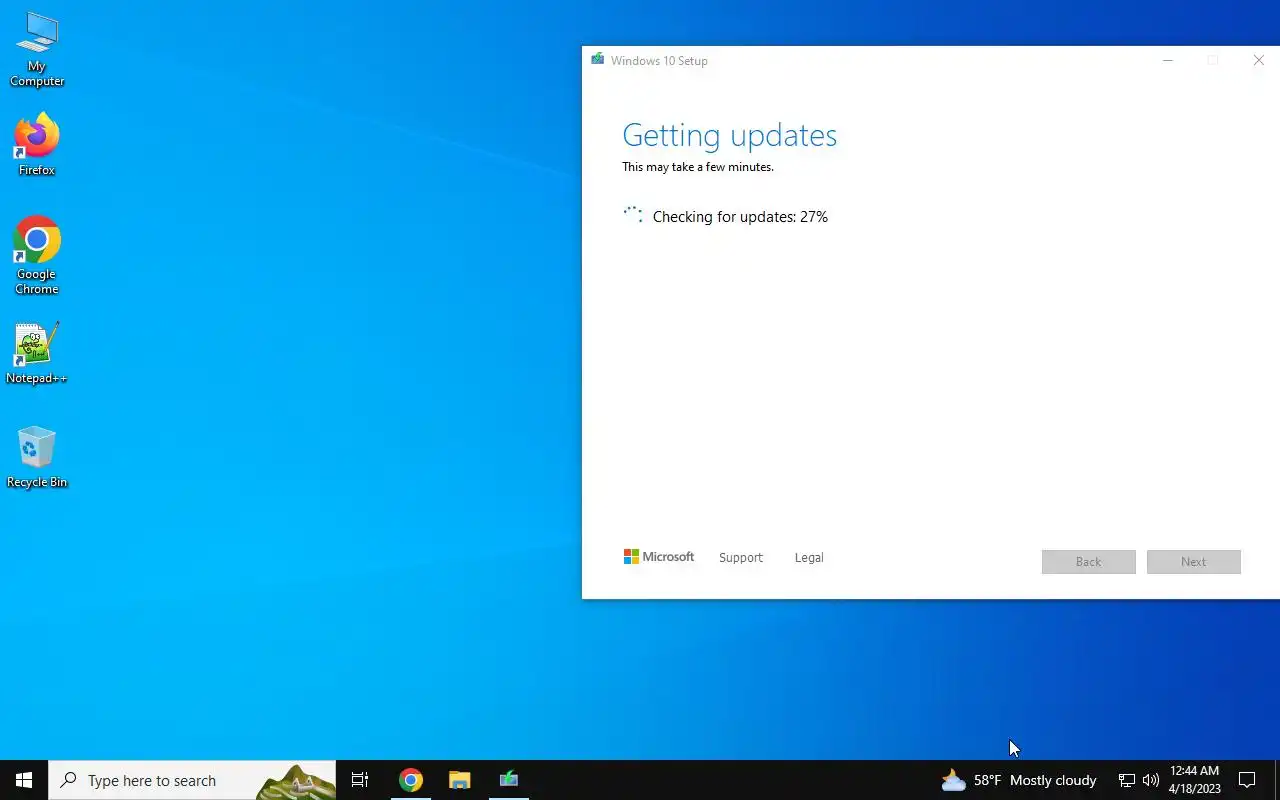Viewport: 1280px width, 800px height.
Task: Click the 'Getting updates' heading
Action: 729,135
